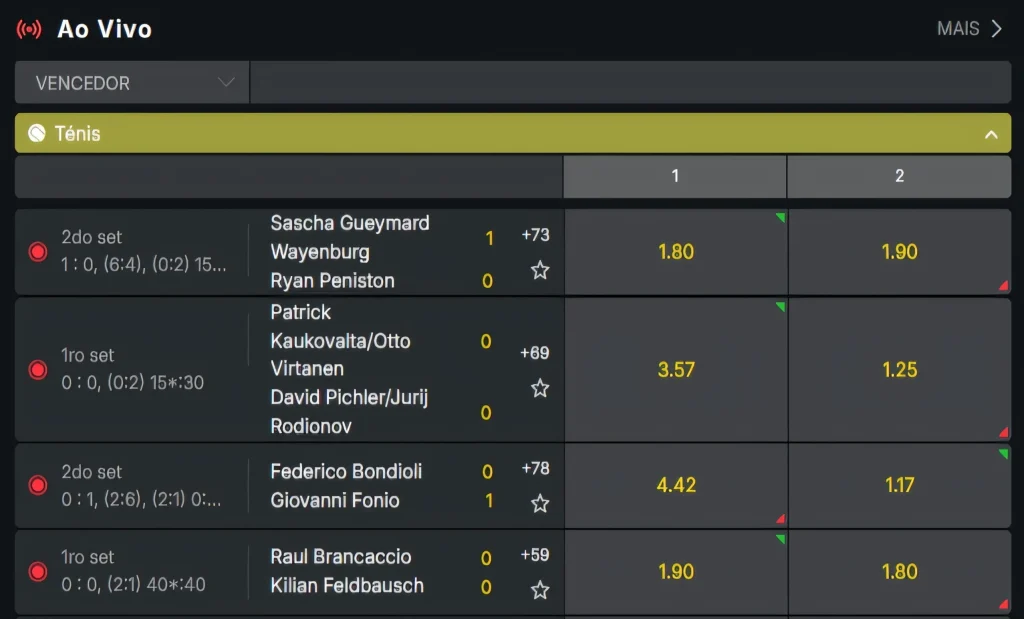Screen dimensions: 1024x619
Task: Collapse the Ténis section
Action: click(991, 134)
